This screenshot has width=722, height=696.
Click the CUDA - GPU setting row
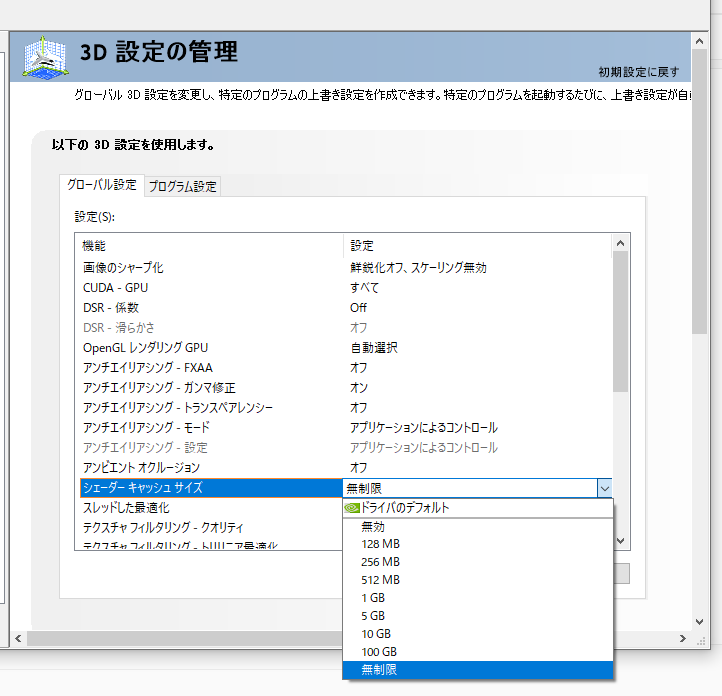click(x=345, y=288)
